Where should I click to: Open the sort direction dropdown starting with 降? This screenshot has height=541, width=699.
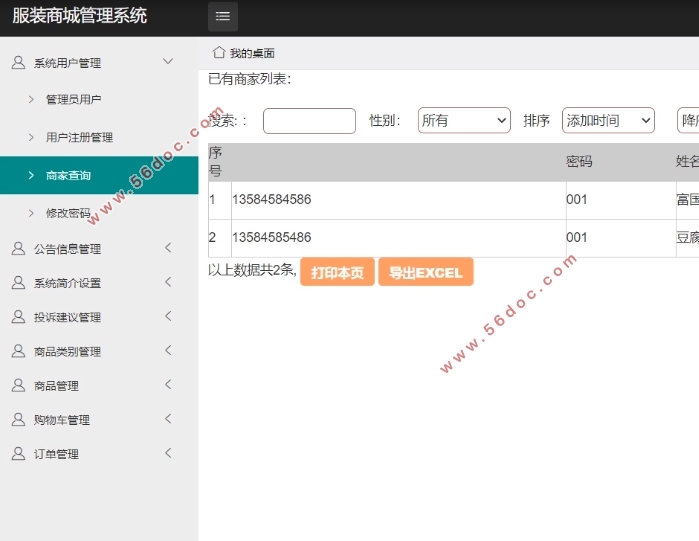coord(688,120)
